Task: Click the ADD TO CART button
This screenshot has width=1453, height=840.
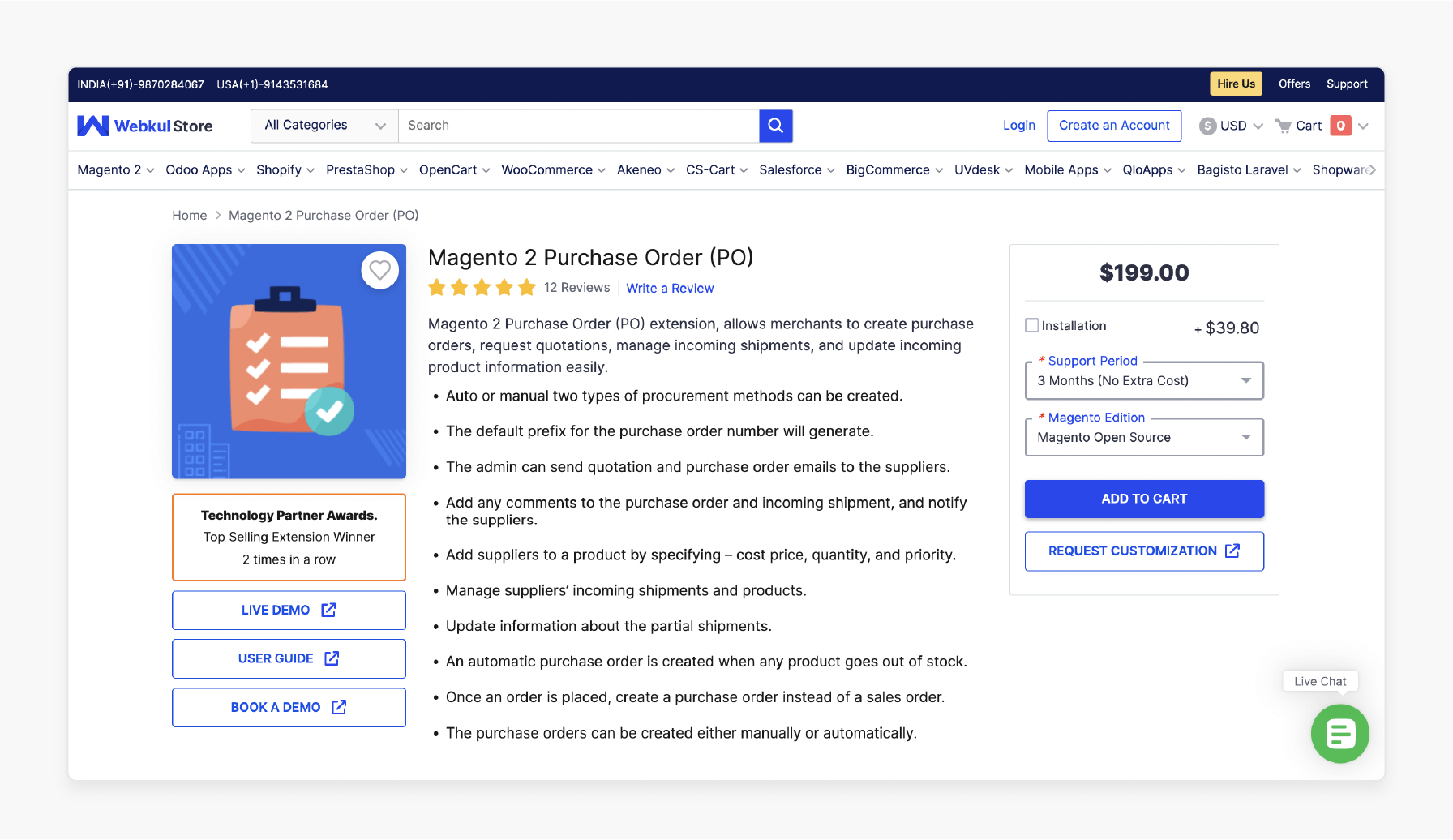Action: coord(1144,499)
